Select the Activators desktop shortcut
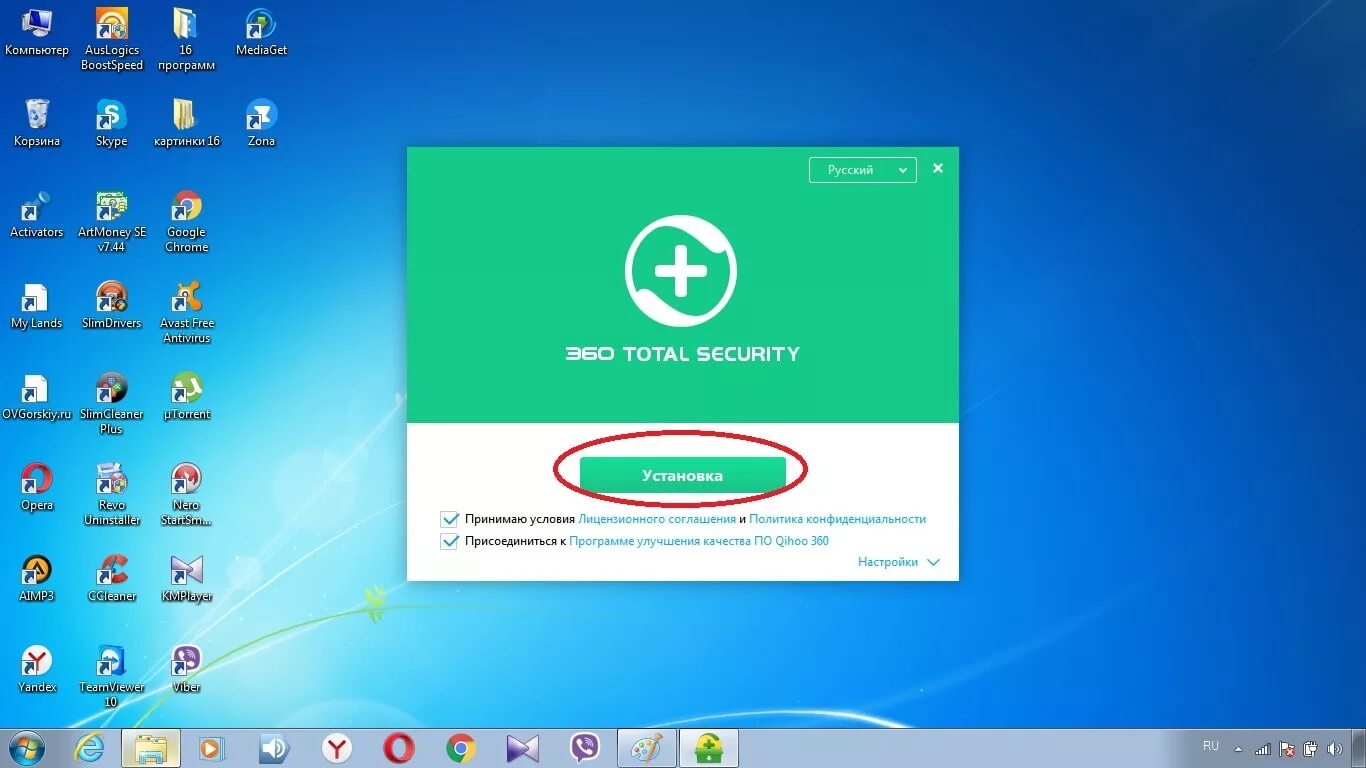Image resolution: width=1366 pixels, height=768 pixels. coord(37,214)
